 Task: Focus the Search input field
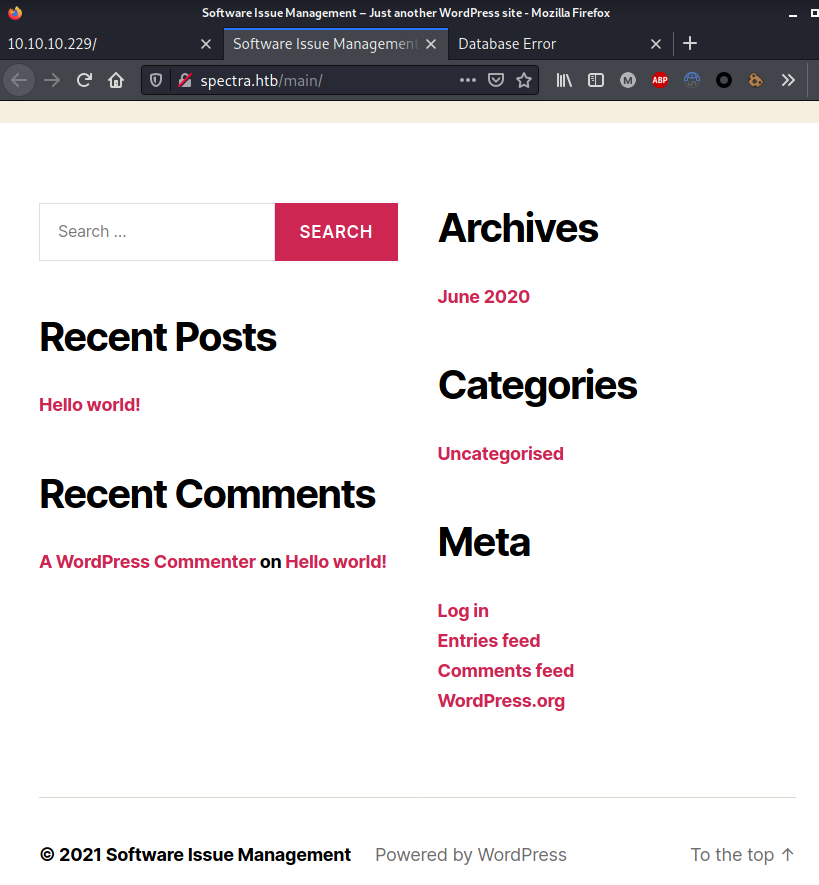[157, 232]
